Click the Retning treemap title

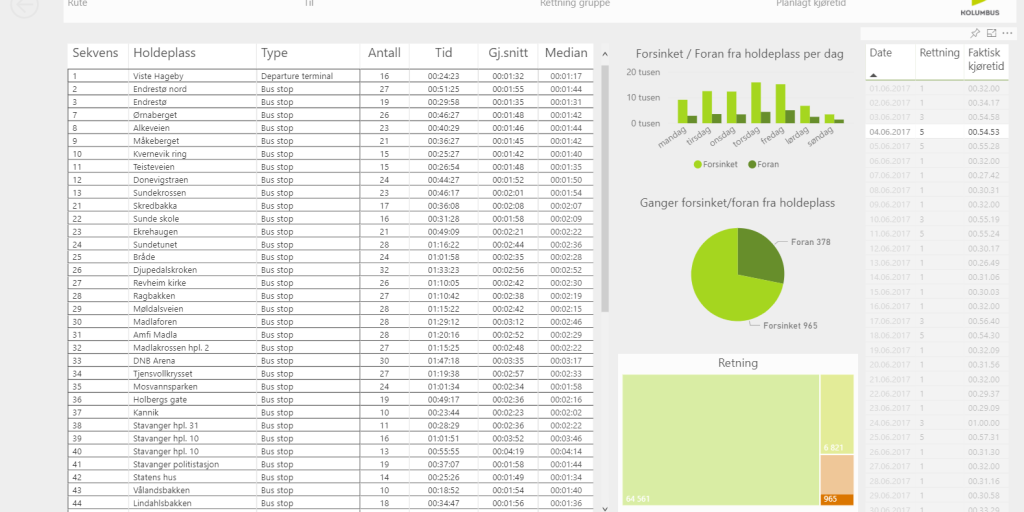(x=738, y=363)
